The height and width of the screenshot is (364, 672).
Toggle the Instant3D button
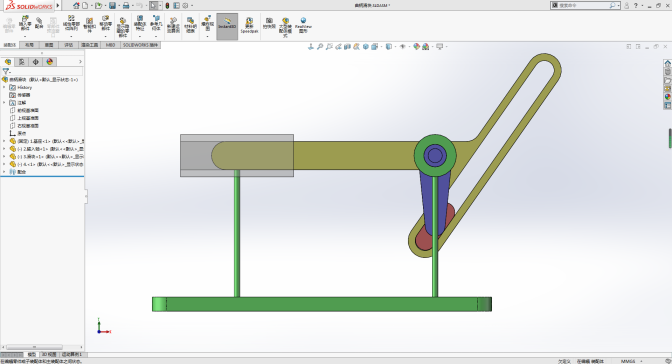(227, 26)
